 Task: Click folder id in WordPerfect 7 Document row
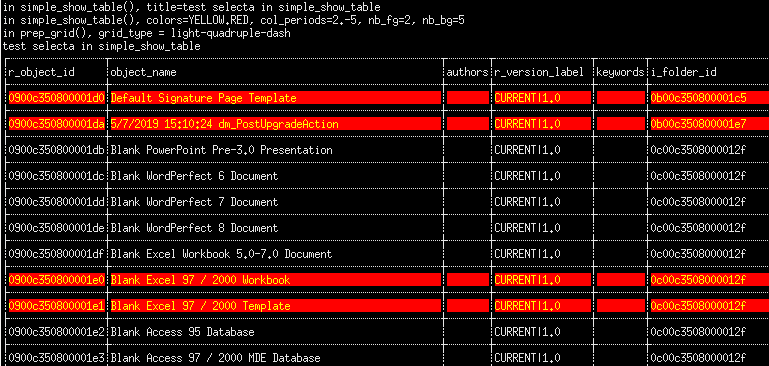[x=699, y=202]
